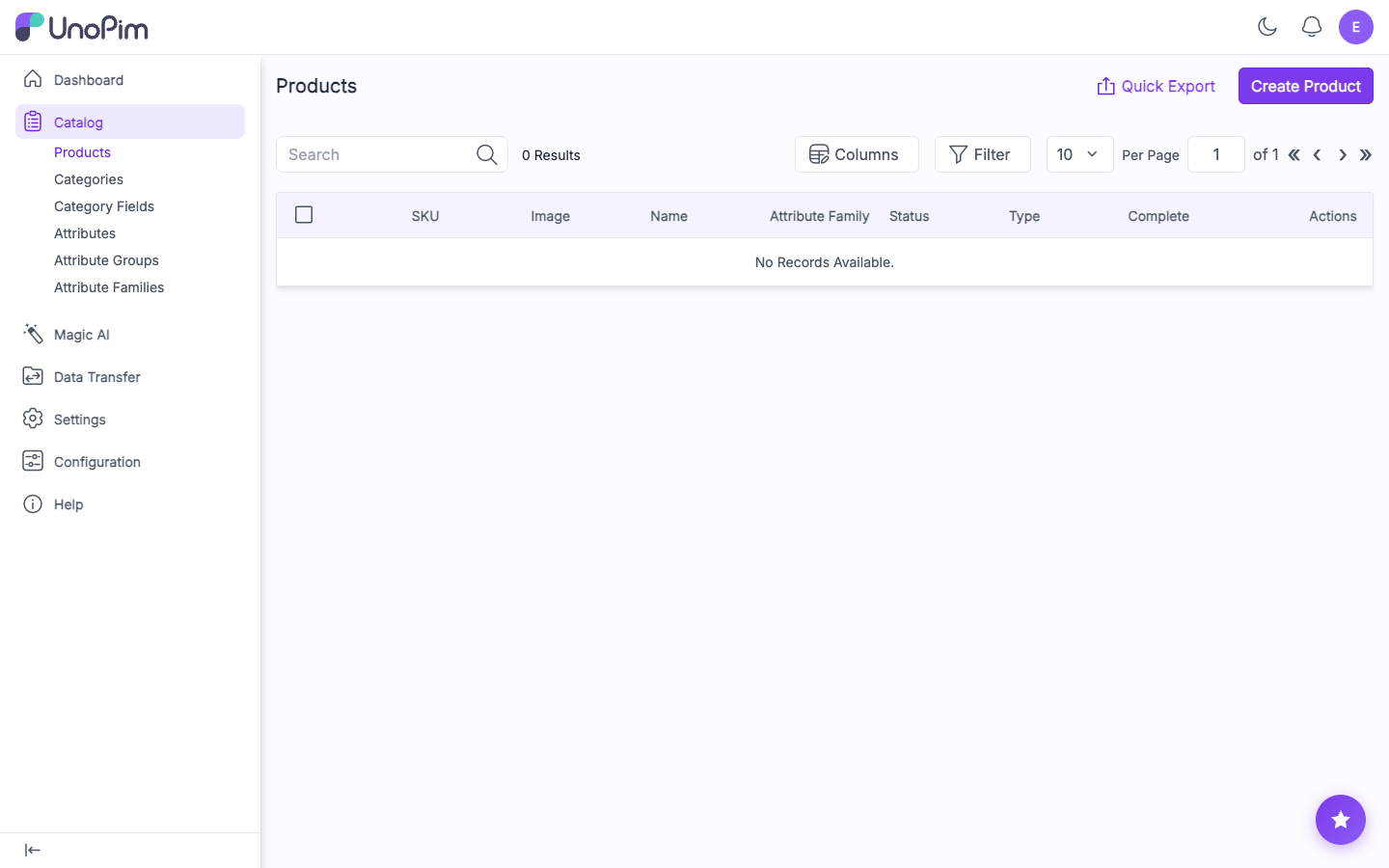Screen dimensions: 1389x868
Task: Click the Settings gear icon
Action: click(33, 419)
